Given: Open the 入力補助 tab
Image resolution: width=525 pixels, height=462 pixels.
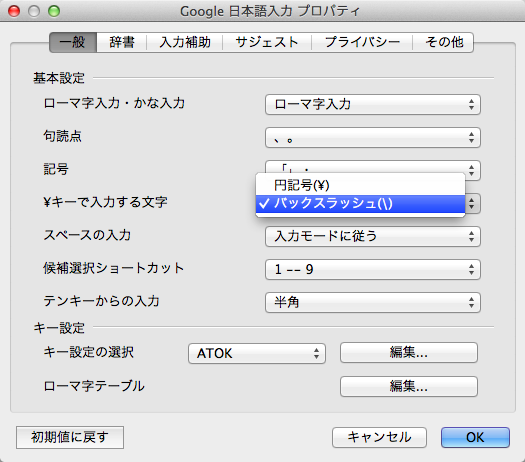Looking at the screenshot, I should (185, 42).
